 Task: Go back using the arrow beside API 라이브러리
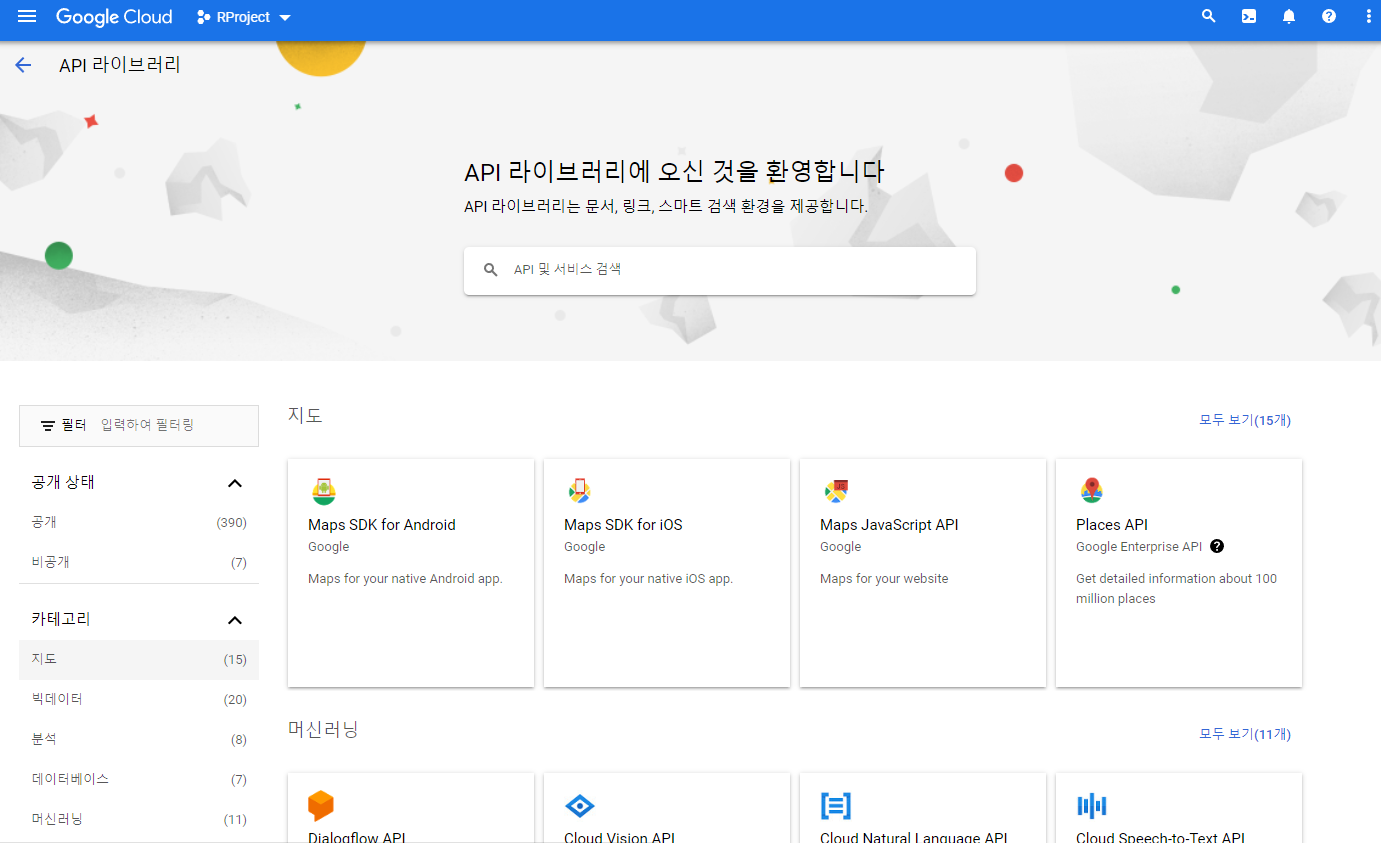click(23, 65)
